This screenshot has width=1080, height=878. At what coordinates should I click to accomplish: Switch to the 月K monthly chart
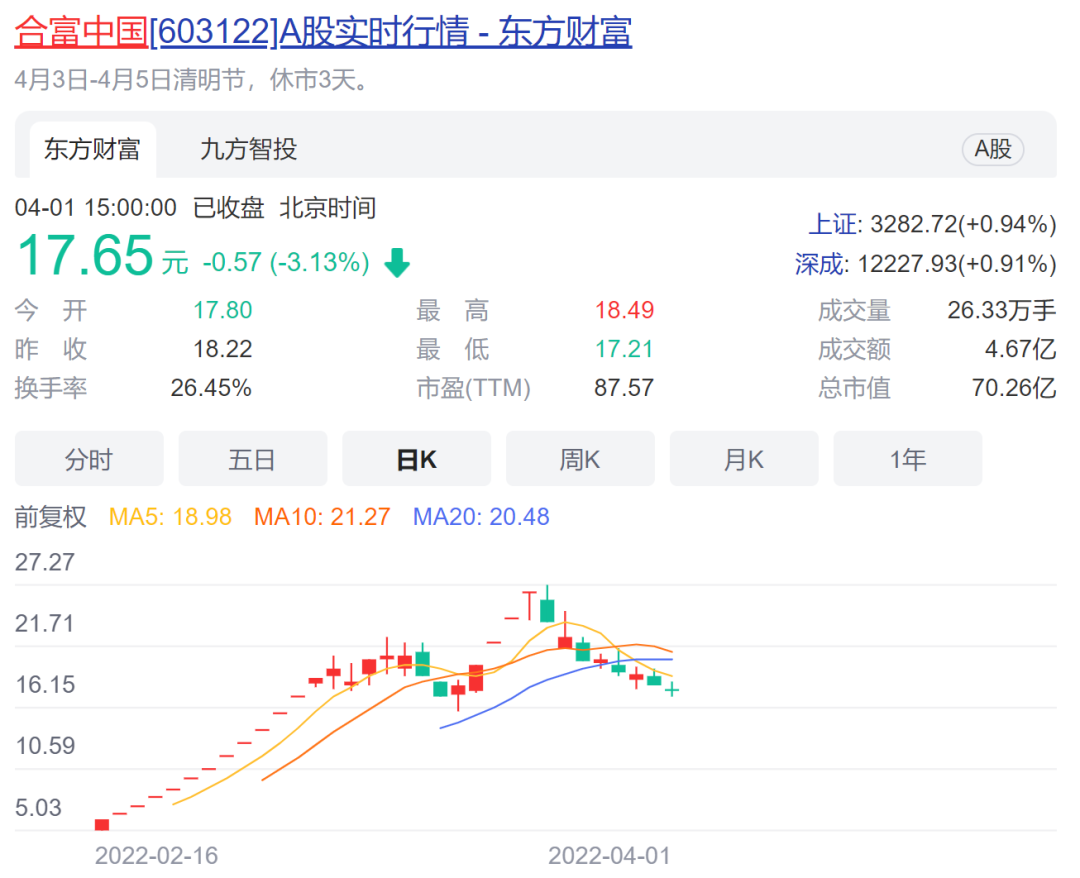pos(743,459)
